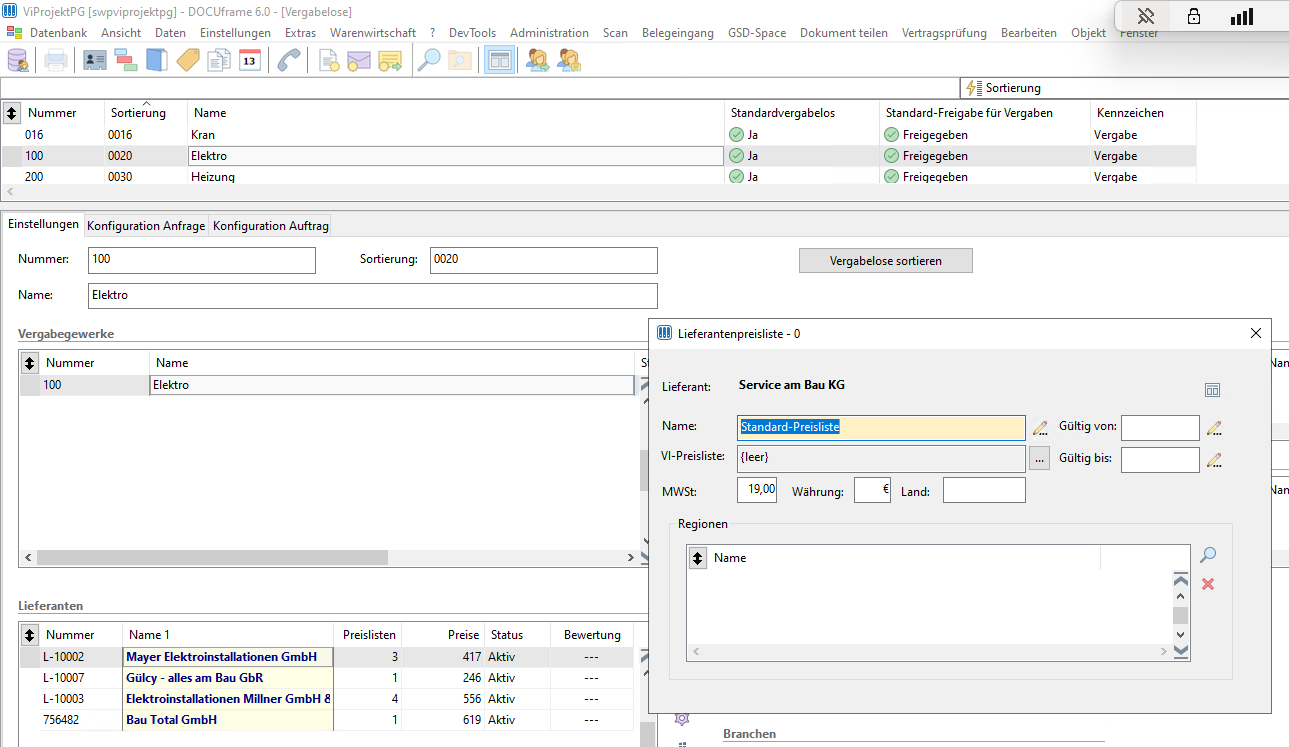Click the Sortierung field showing 0020

544,260
